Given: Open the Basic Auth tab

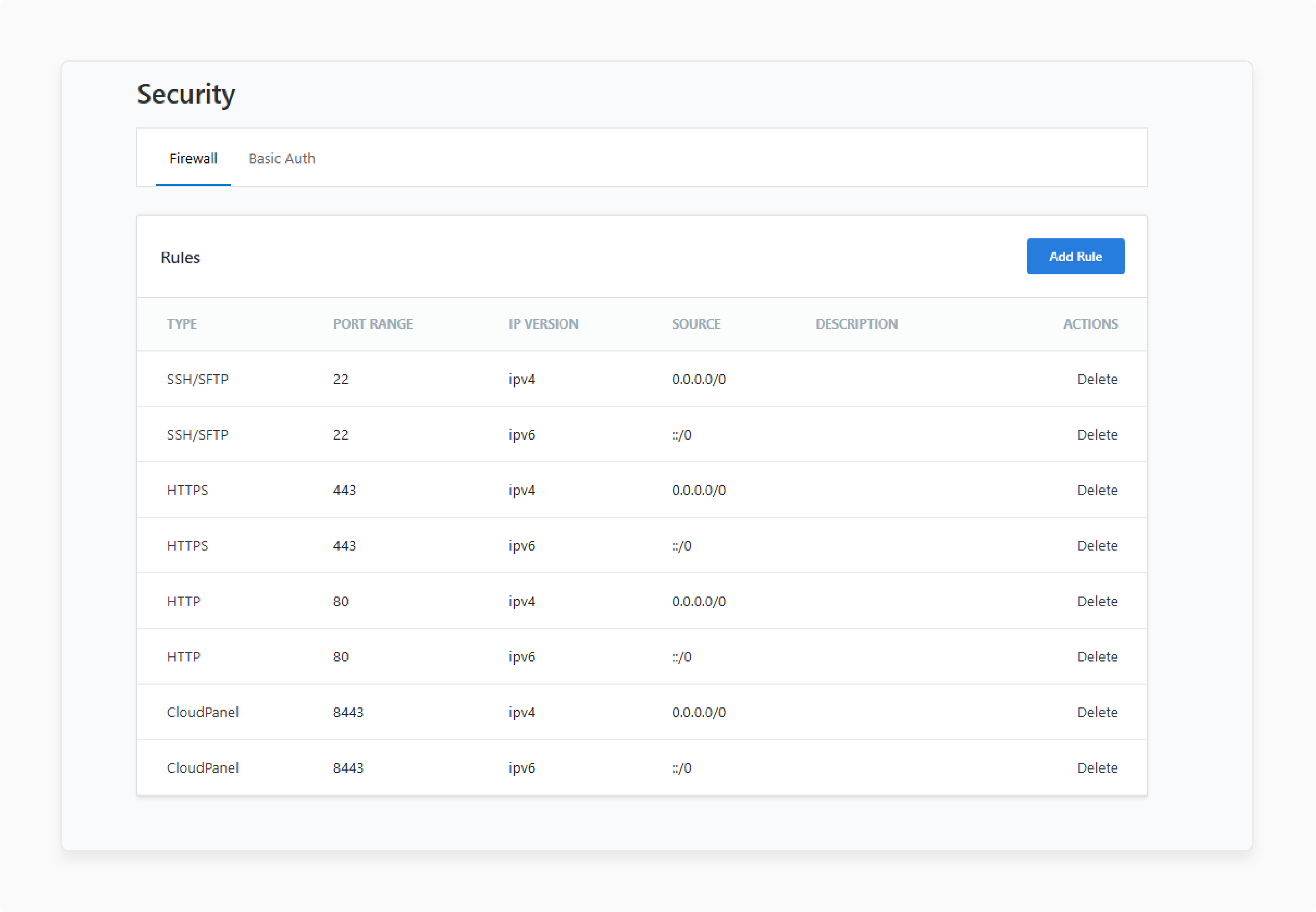Looking at the screenshot, I should pos(282,158).
